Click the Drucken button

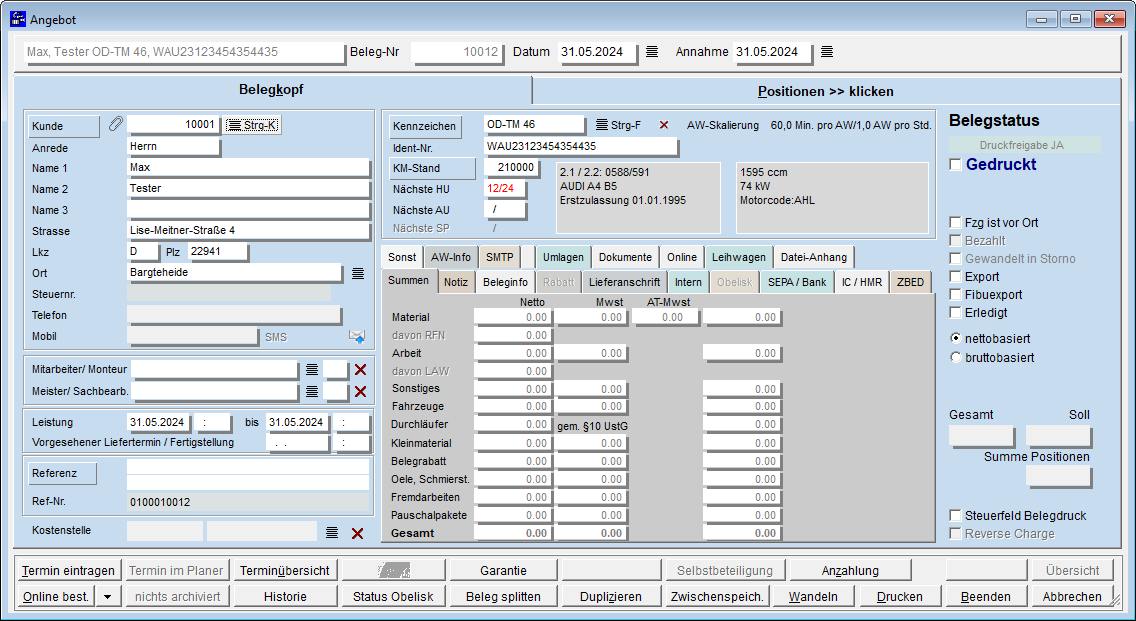(x=899, y=597)
